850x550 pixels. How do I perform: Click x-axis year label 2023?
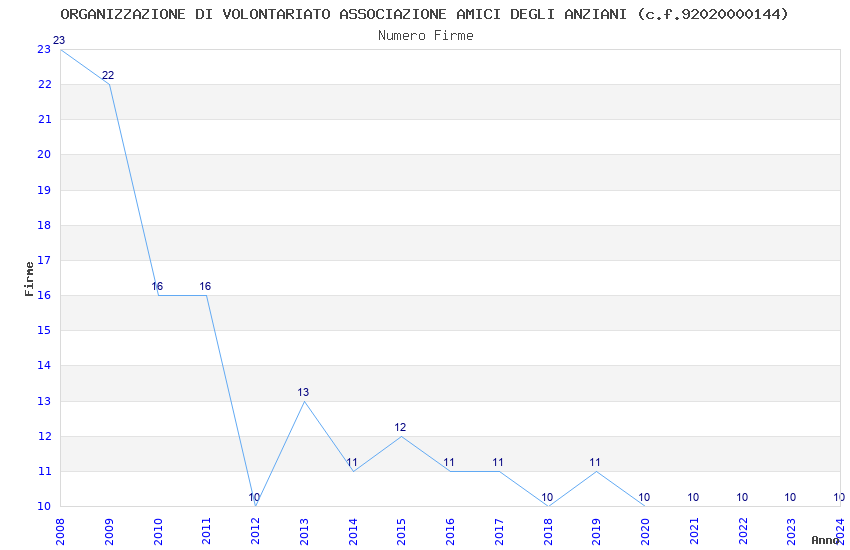tap(791, 531)
